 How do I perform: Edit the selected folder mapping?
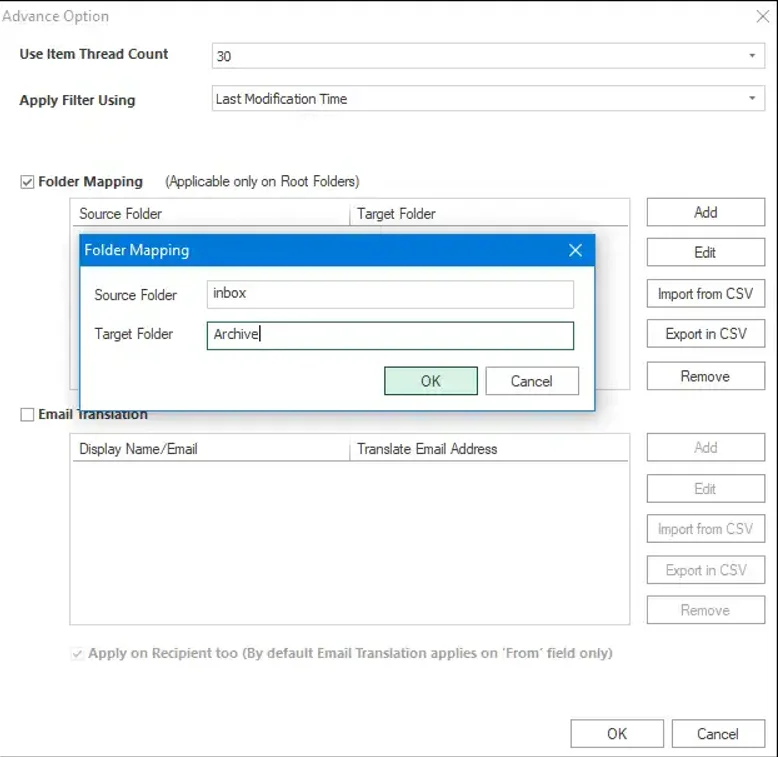point(705,252)
